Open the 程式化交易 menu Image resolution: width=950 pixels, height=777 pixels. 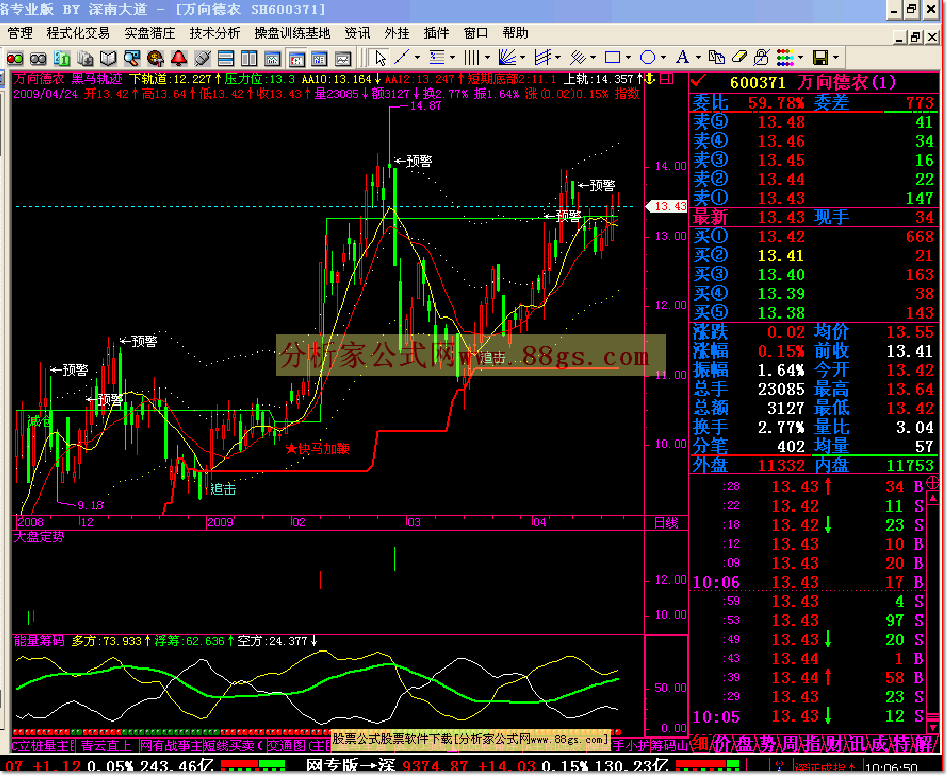click(x=78, y=33)
